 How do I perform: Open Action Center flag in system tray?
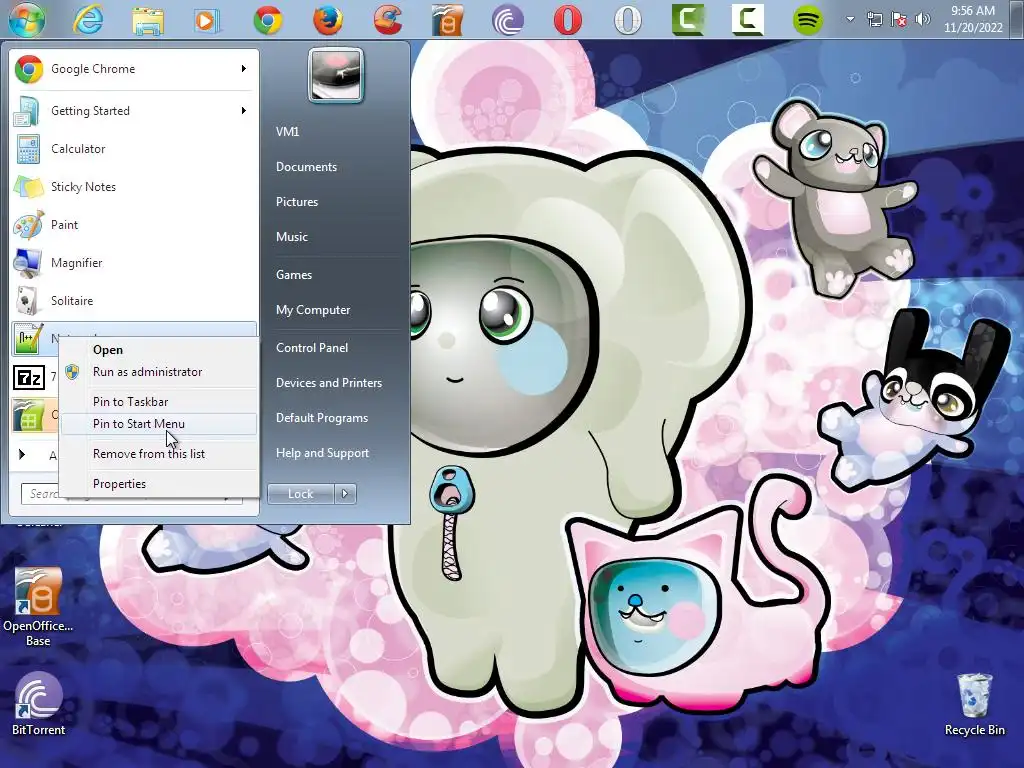coord(899,19)
